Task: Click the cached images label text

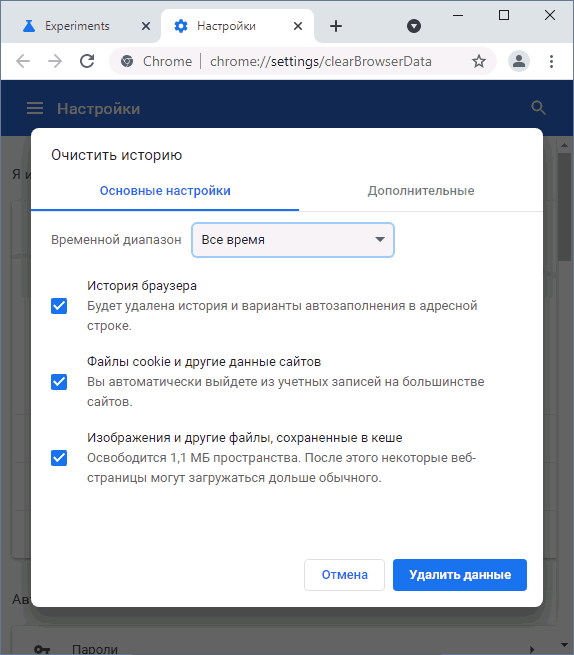Action: coord(244,438)
